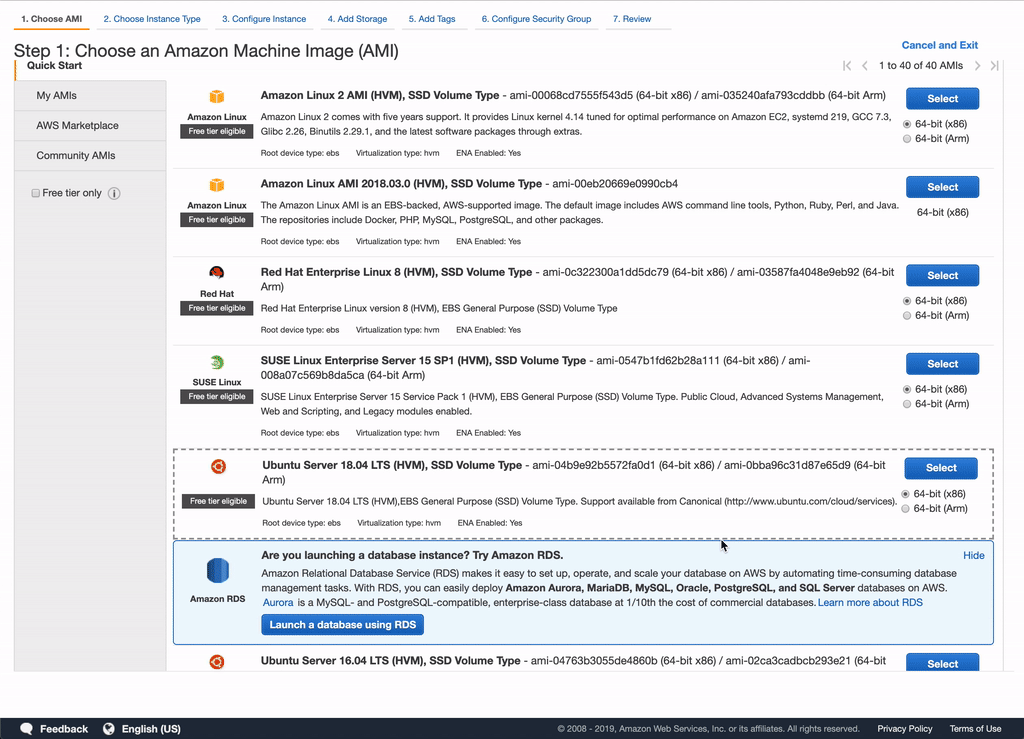Open My AMIs in the sidebar
Screen dimensions: 1024x739
(90, 95)
